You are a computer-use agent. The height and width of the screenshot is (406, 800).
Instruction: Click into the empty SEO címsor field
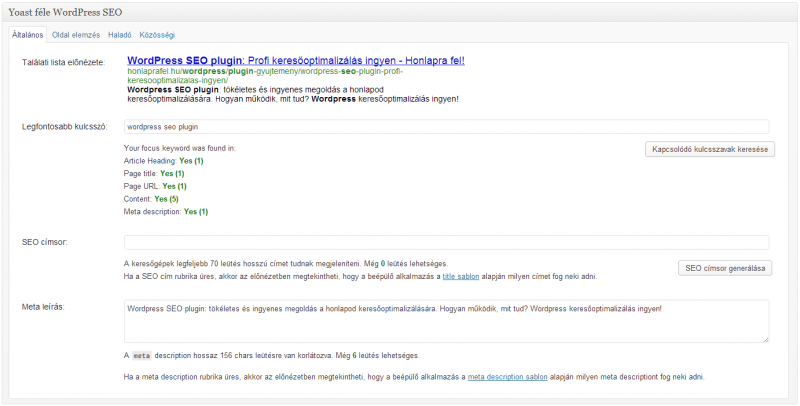point(446,242)
